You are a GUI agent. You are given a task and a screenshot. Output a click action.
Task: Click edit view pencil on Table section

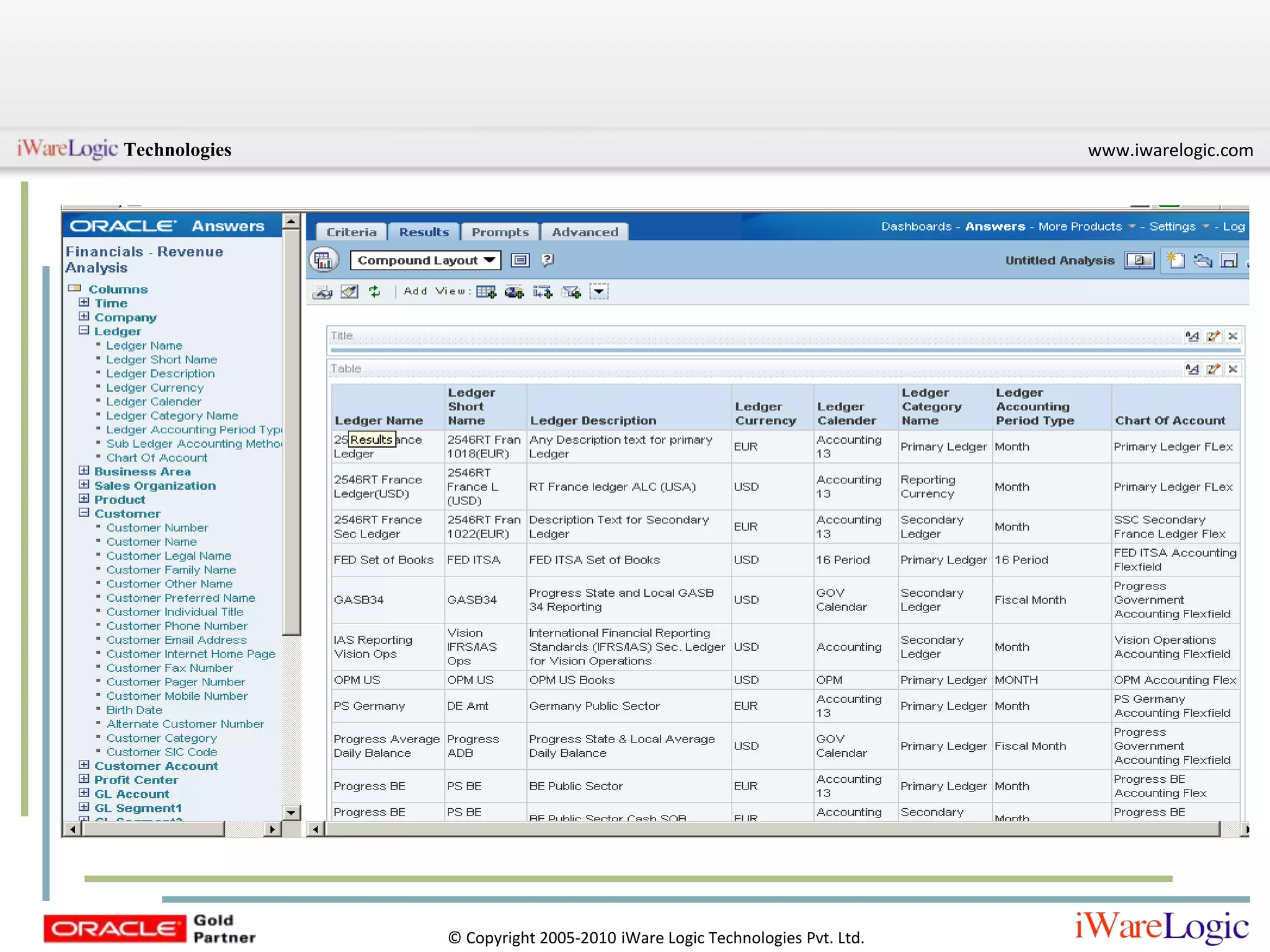tap(1214, 369)
